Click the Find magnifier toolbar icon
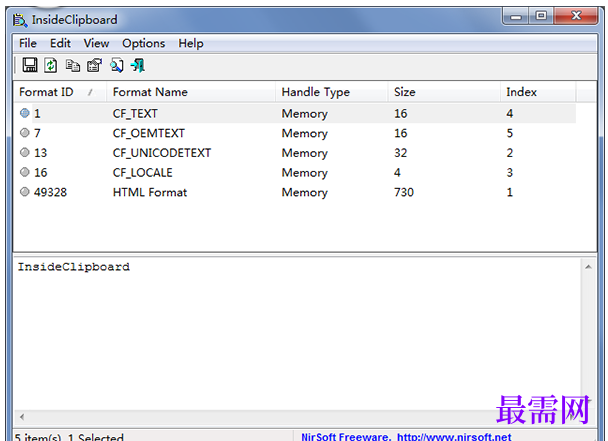The width and height of the screenshot is (608, 441). click(117, 65)
